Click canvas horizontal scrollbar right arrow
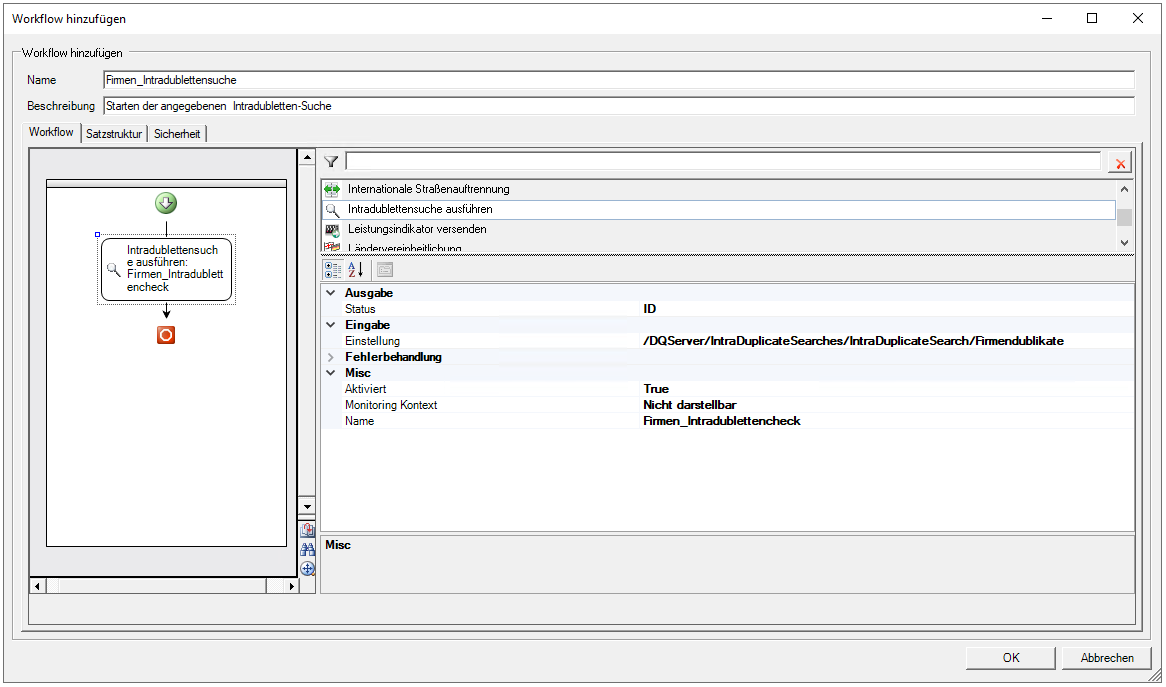The image size is (1166, 687). (x=292, y=586)
